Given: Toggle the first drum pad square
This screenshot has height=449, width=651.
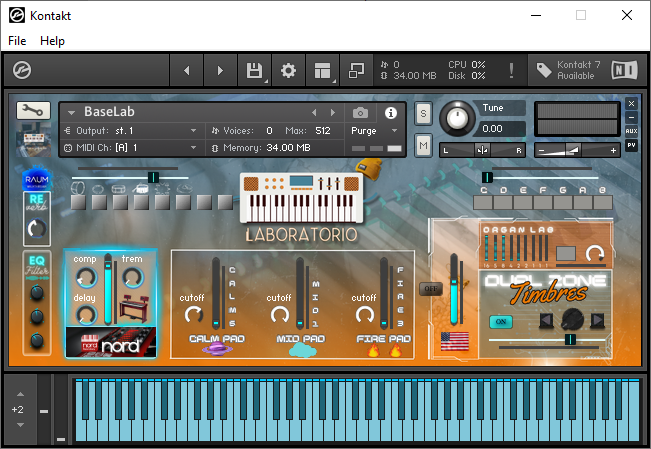Looking at the screenshot, I should pyautogui.click(x=78, y=202).
